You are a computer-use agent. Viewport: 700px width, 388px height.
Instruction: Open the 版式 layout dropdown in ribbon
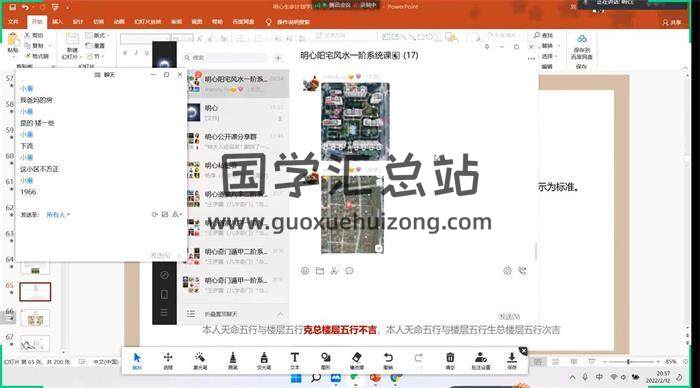point(97,35)
